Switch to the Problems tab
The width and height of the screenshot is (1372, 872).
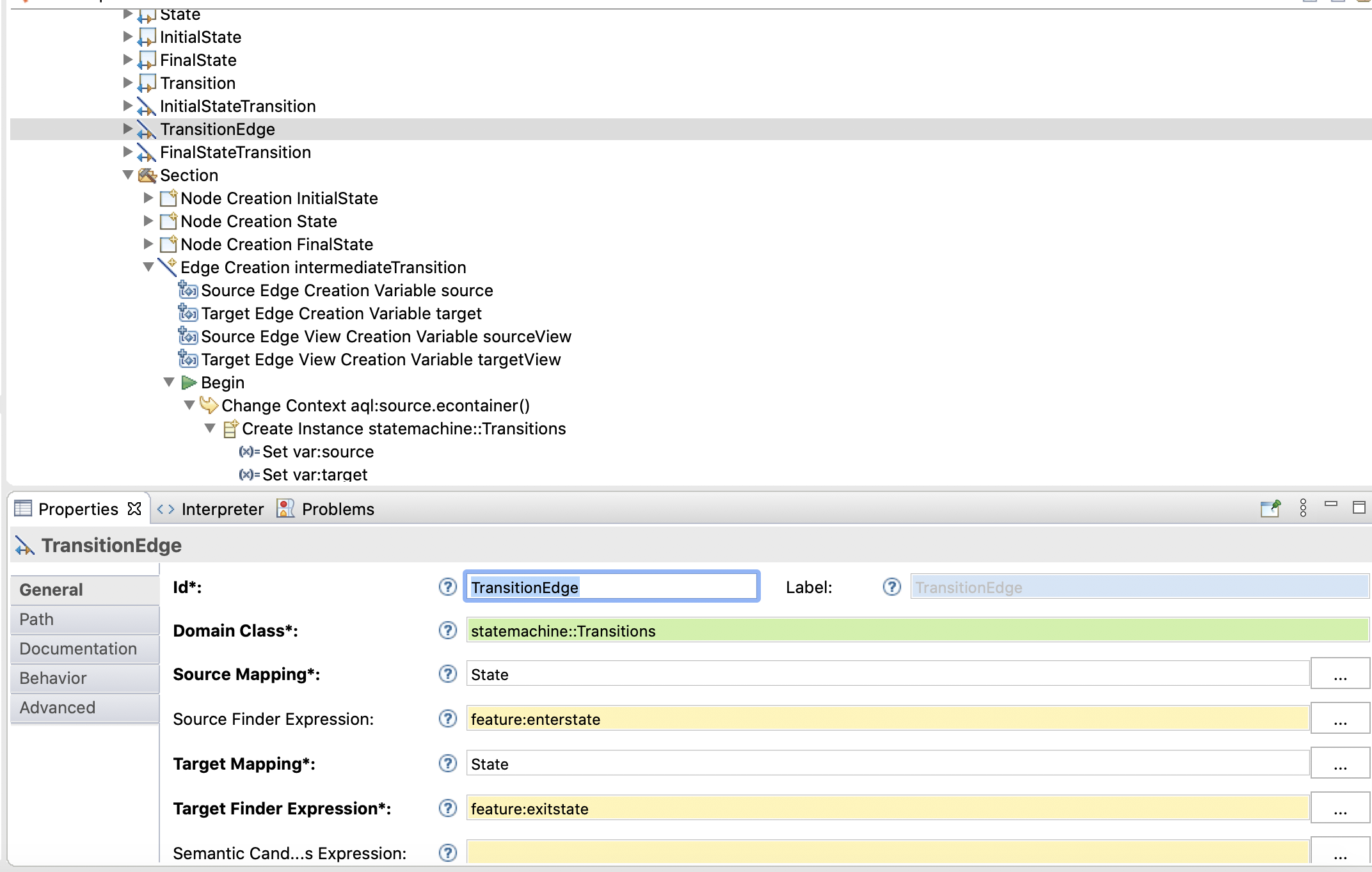pos(337,508)
